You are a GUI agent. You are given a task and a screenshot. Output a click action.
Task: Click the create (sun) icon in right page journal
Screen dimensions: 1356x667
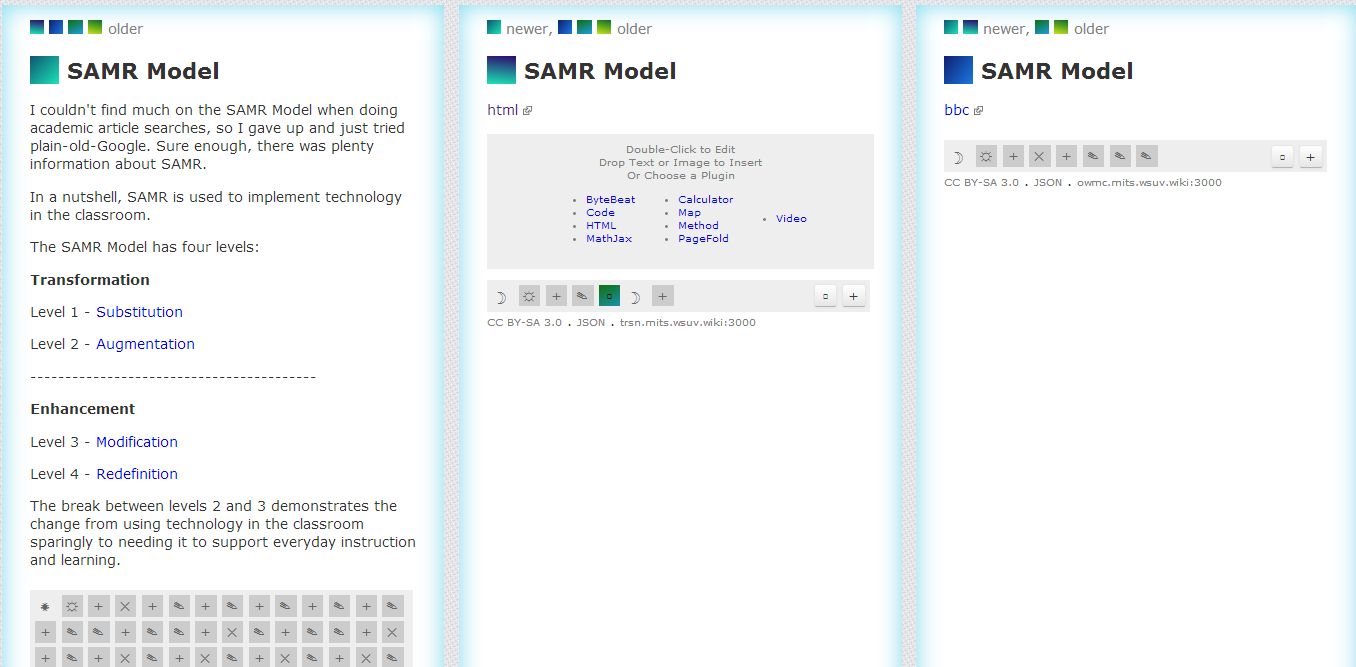pyautogui.click(x=986, y=156)
